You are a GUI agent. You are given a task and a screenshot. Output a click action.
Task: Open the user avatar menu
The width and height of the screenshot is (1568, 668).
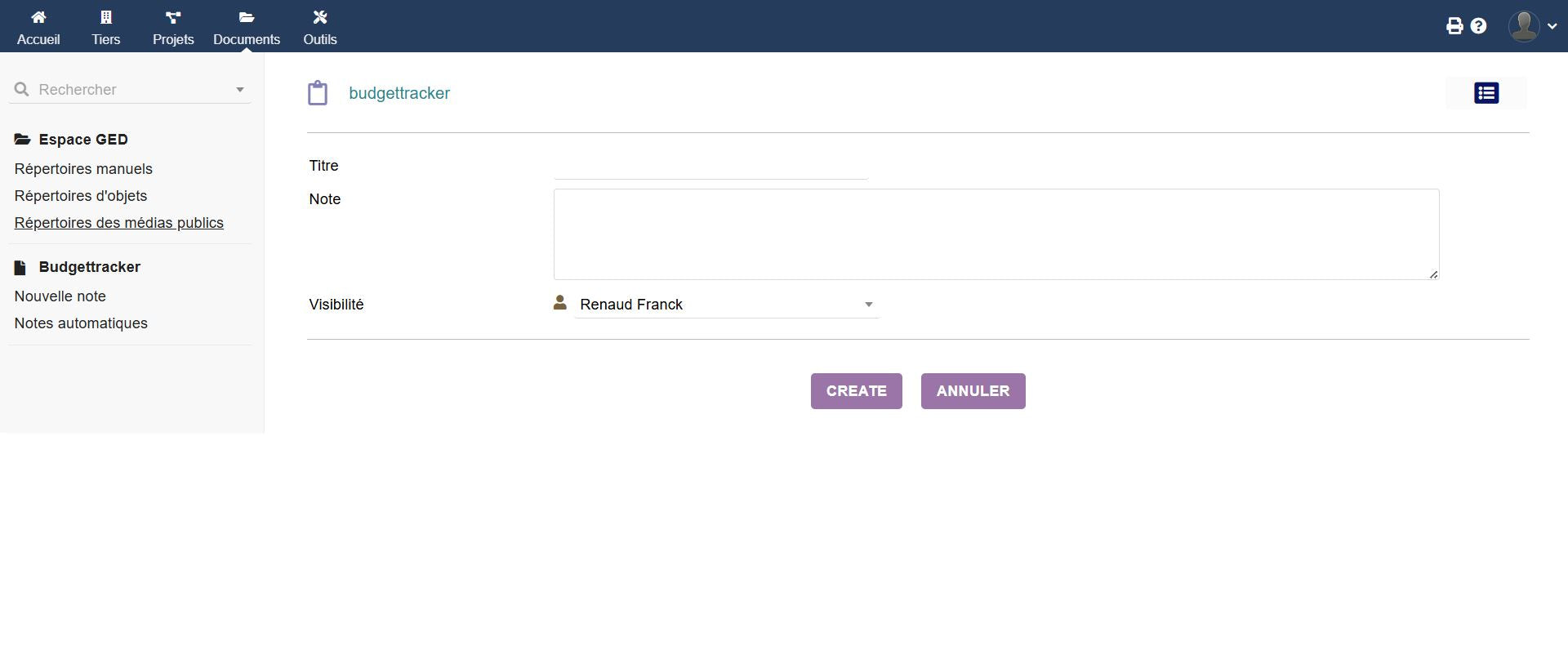pos(1531,26)
